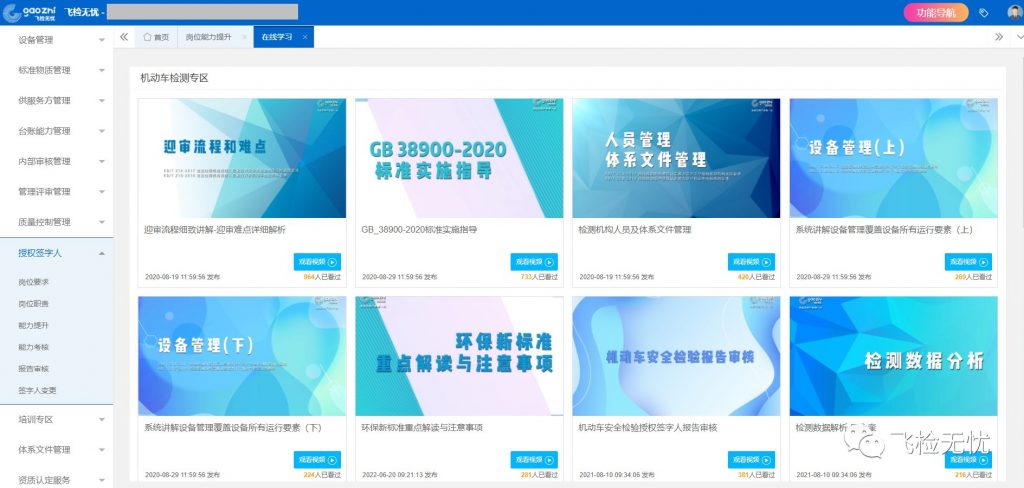
Task: Open the 迎审流程和难点 course thumbnail
Action: tap(242, 157)
